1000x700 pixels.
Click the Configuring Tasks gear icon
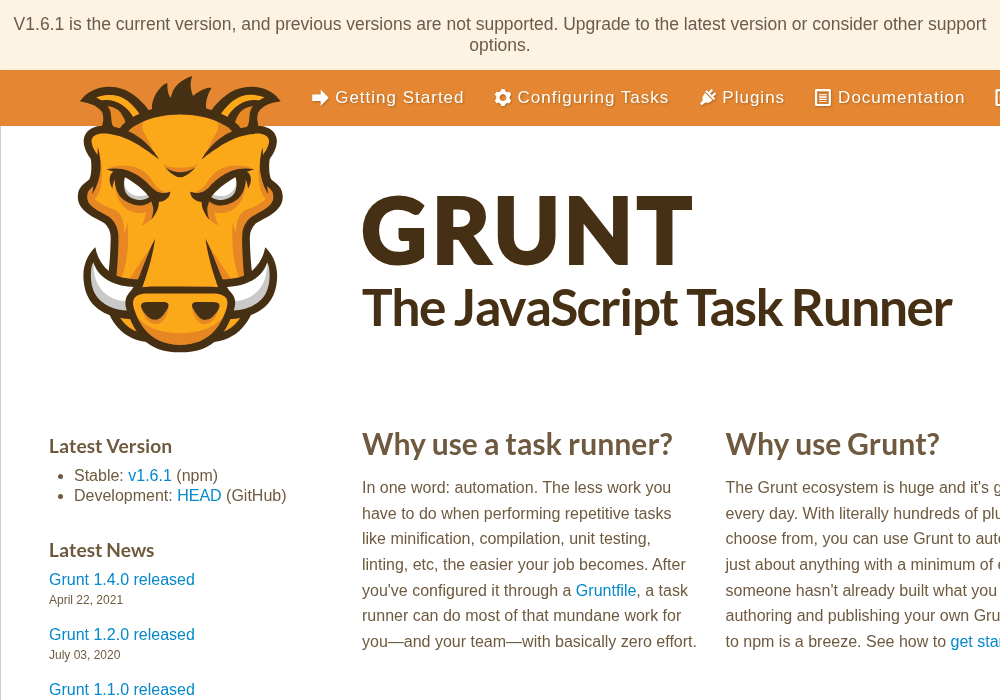tap(503, 98)
